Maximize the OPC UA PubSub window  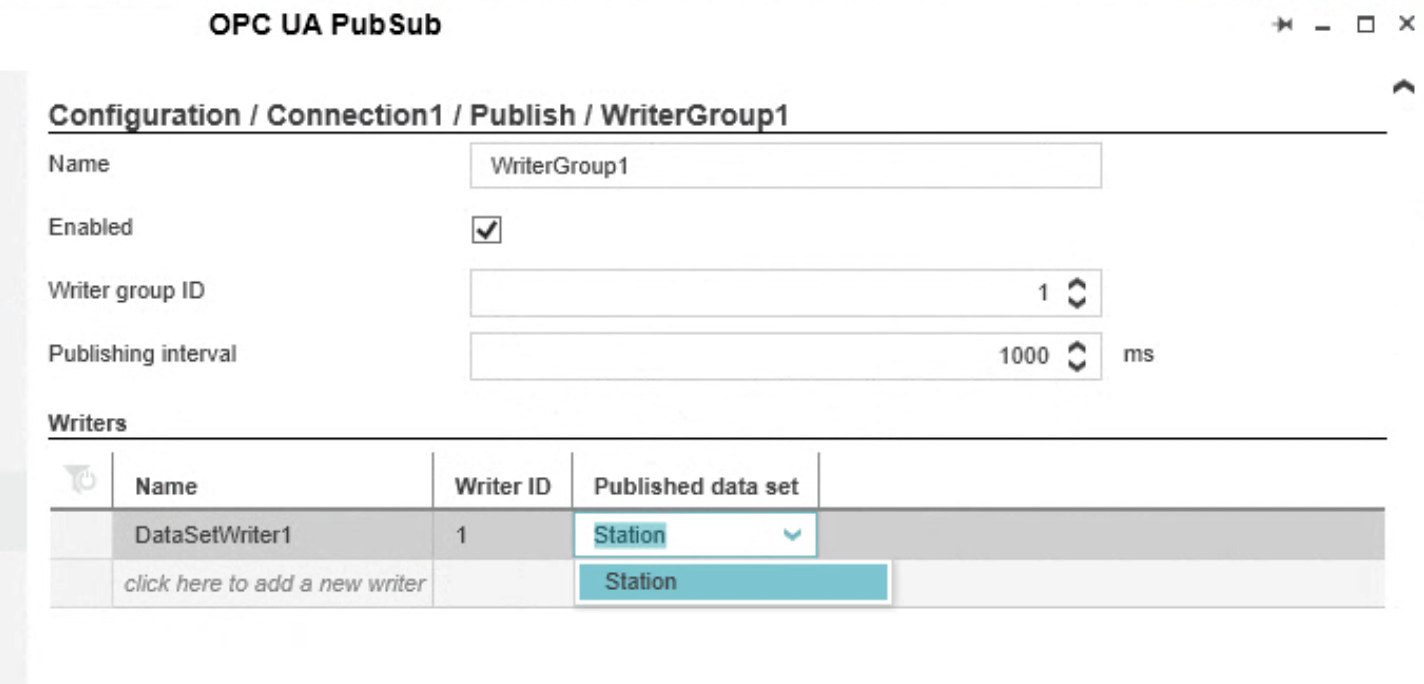(x=1366, y=26)
